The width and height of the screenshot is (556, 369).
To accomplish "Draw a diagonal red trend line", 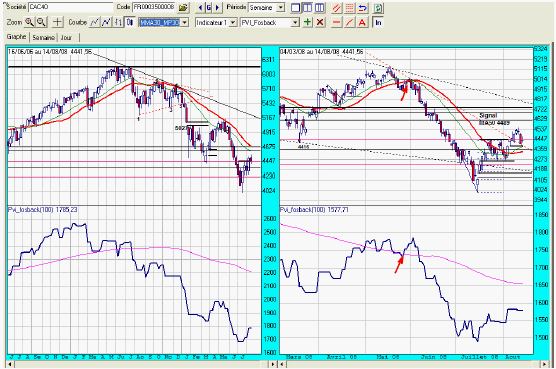I will (349, 22).
